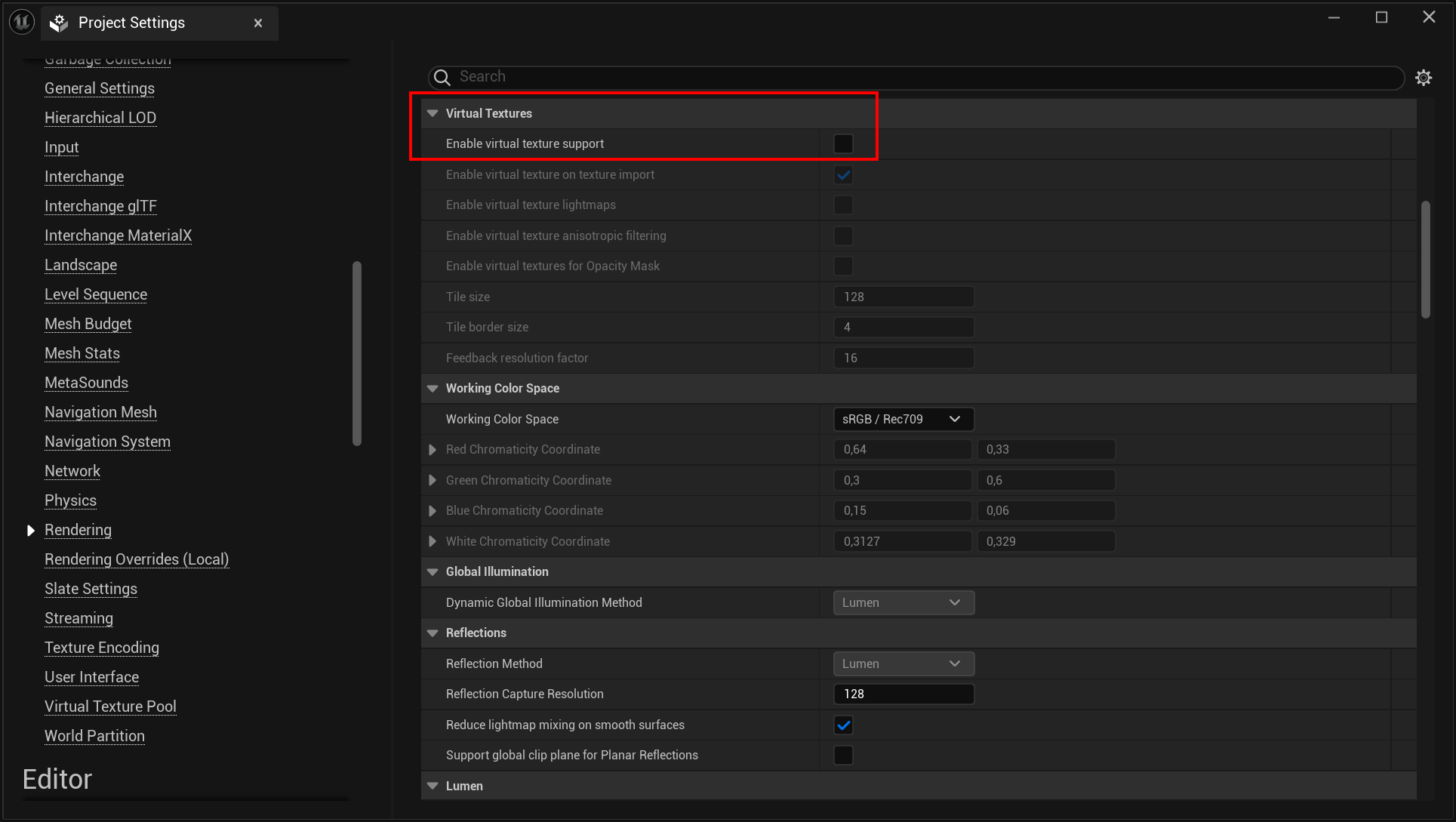Click the cube icon on the Project Settings tab
This screenshot has height=822, width=1456.
pos(58,23)
